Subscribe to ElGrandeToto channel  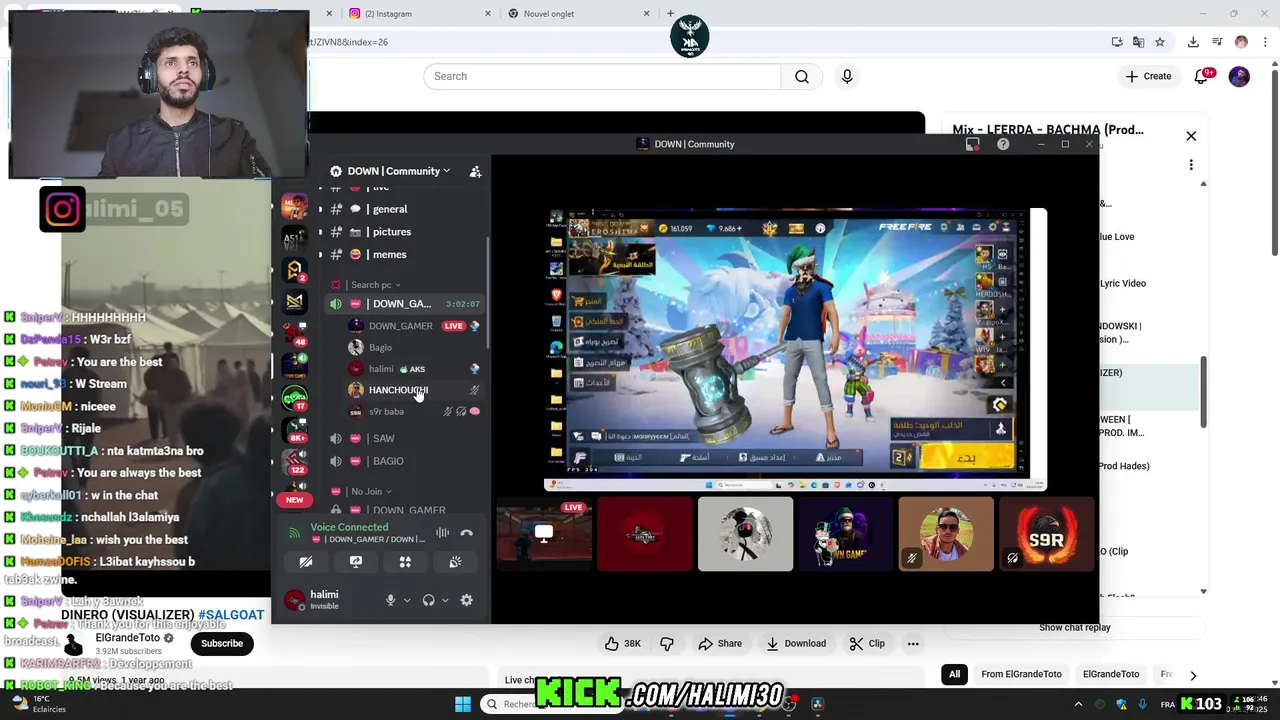tap(222, 643)
